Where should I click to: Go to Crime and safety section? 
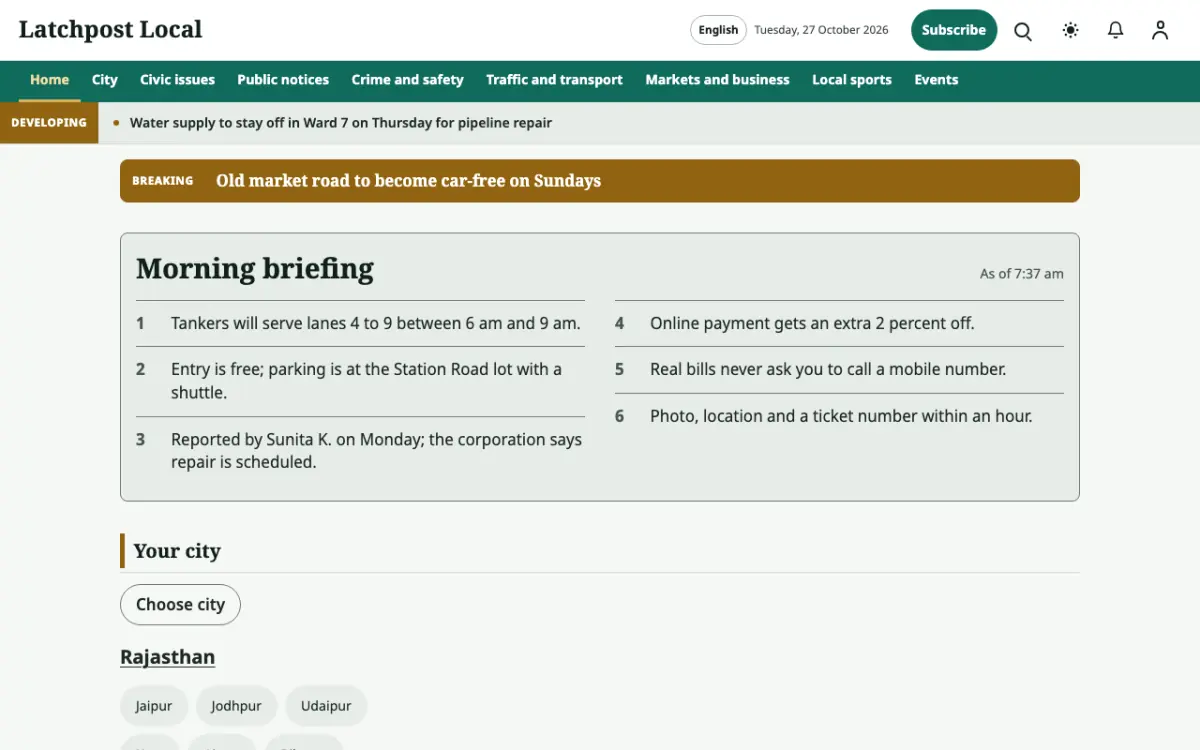[408, 80]
